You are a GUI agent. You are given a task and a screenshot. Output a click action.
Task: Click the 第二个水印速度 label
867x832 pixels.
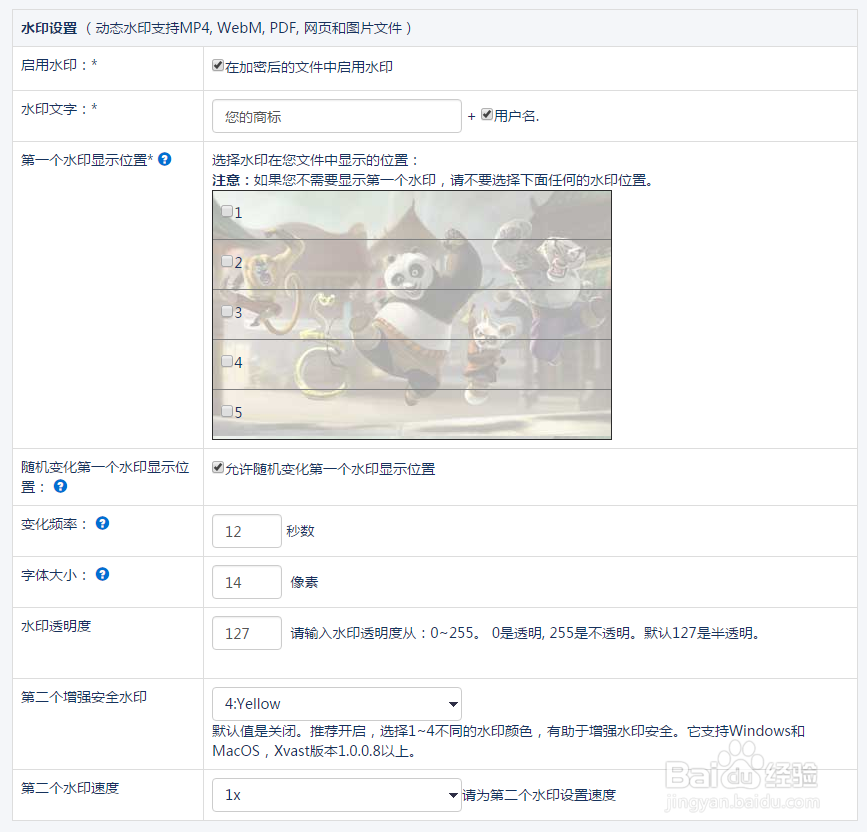pyautogui.click(x=70, y=788)
